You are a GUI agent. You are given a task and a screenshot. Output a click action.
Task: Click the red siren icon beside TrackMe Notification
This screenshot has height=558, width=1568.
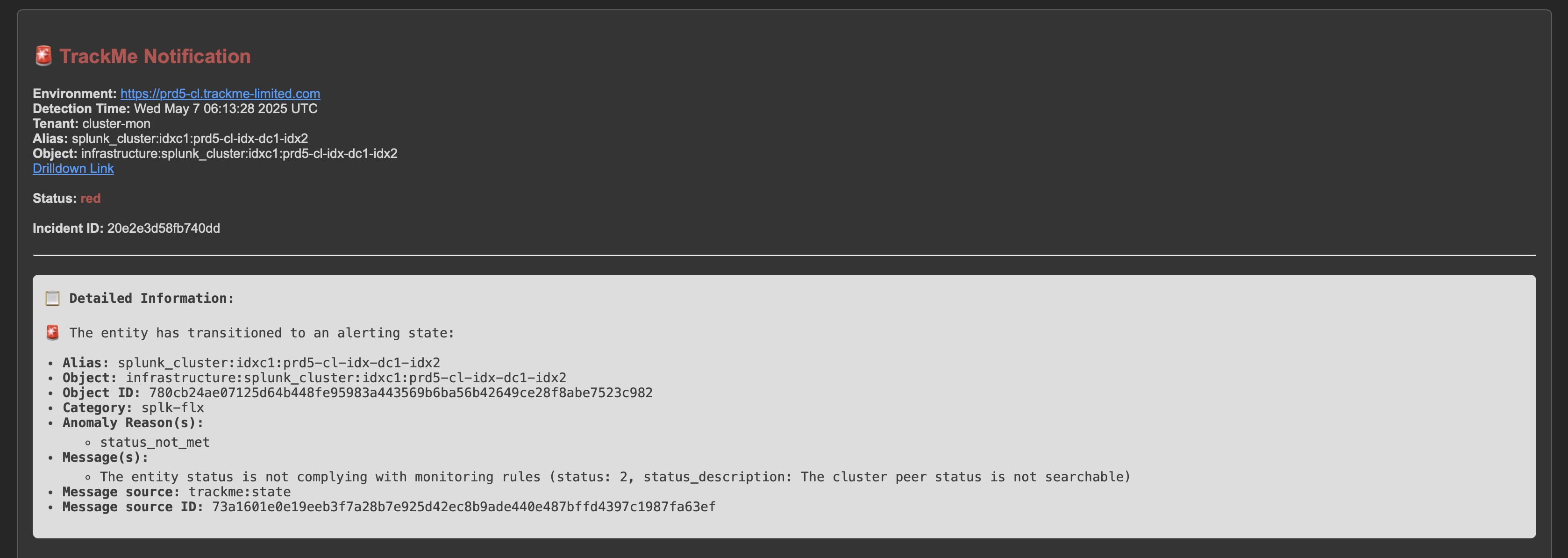point(43,56)
